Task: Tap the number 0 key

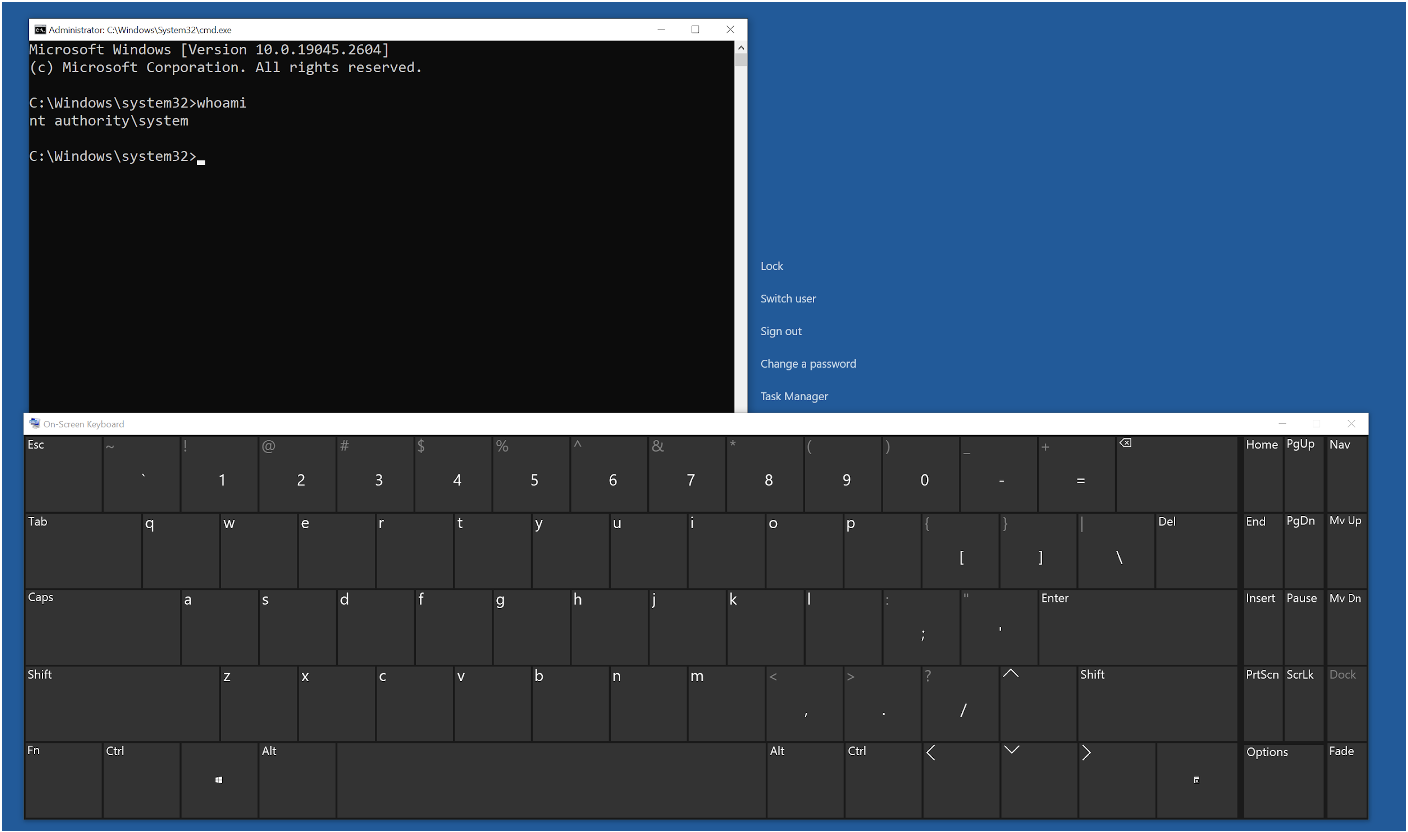Action: click(x=922, y=474)
